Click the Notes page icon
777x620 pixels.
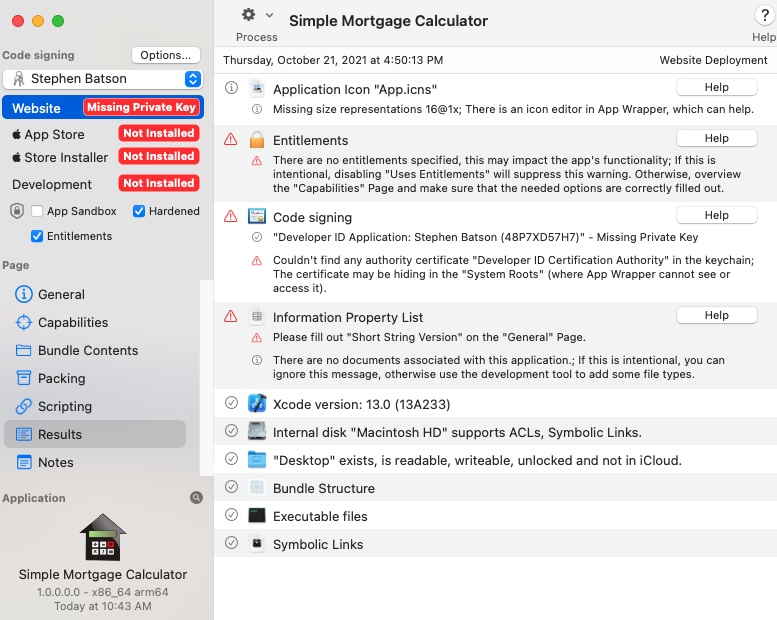point(24,462)
